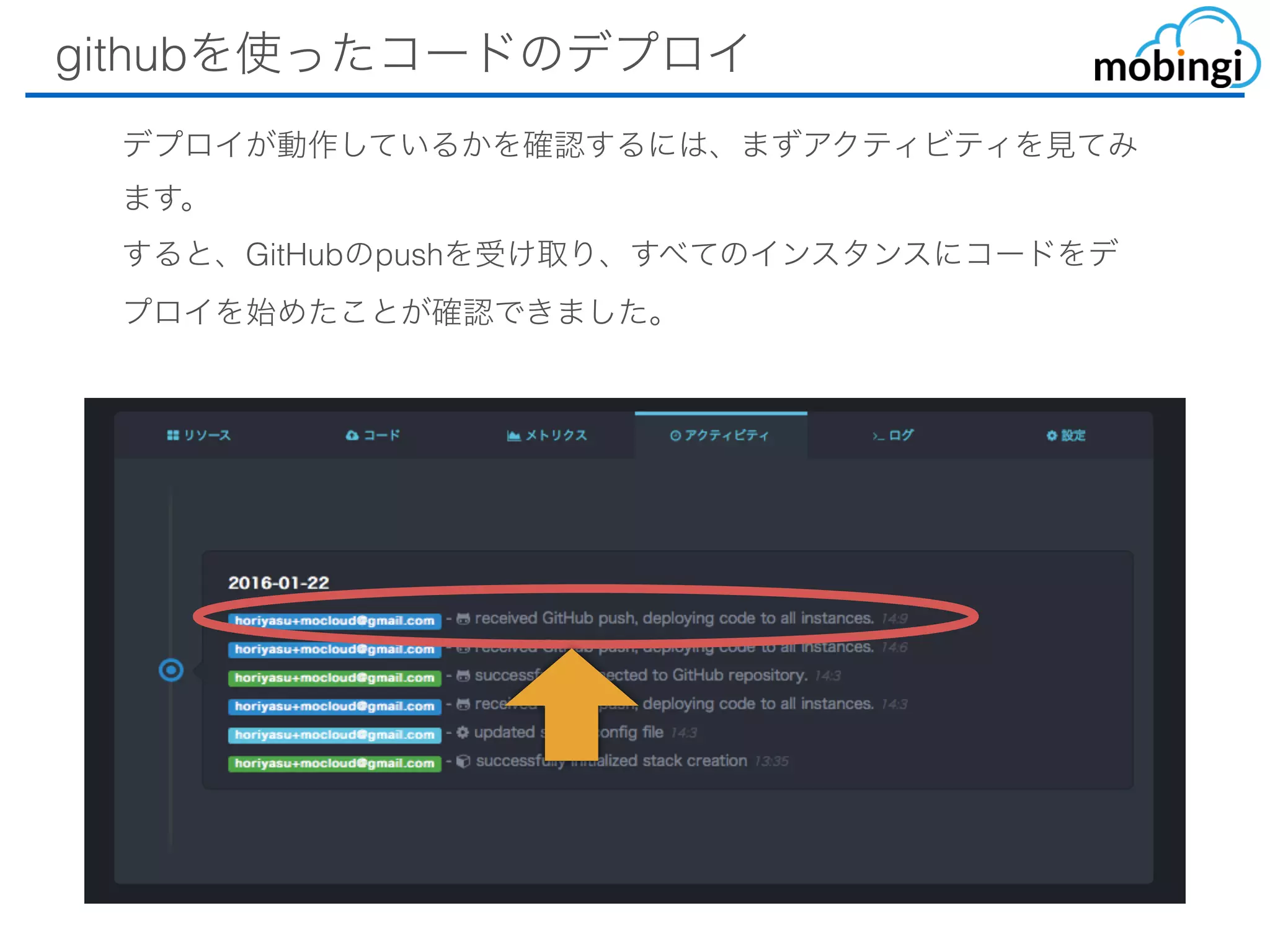Open the メトリクス tab

[x=547, y=435]
